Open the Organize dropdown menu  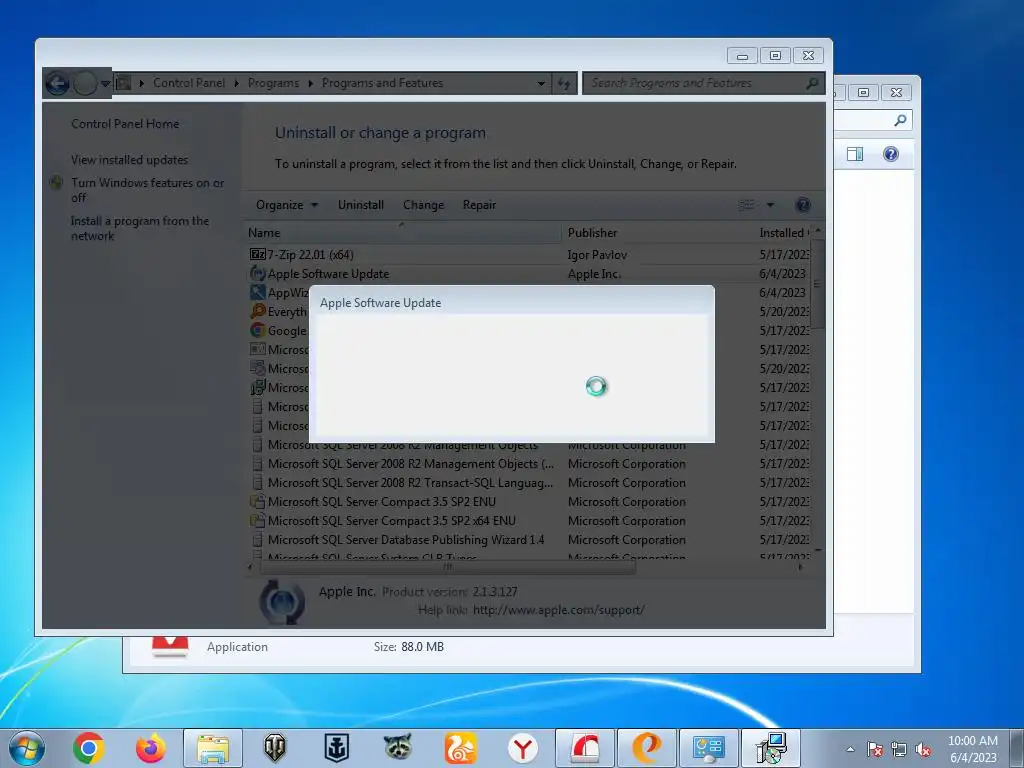(x=287, y=204)
